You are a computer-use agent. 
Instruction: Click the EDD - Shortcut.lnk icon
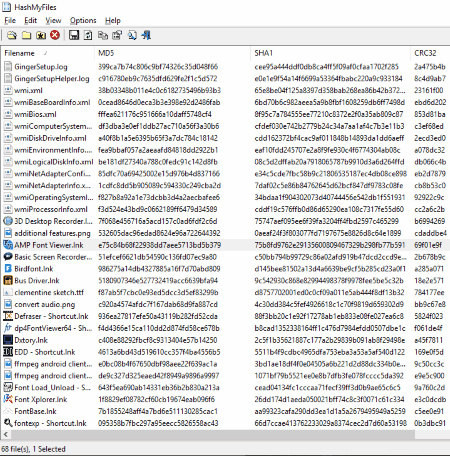8,352
